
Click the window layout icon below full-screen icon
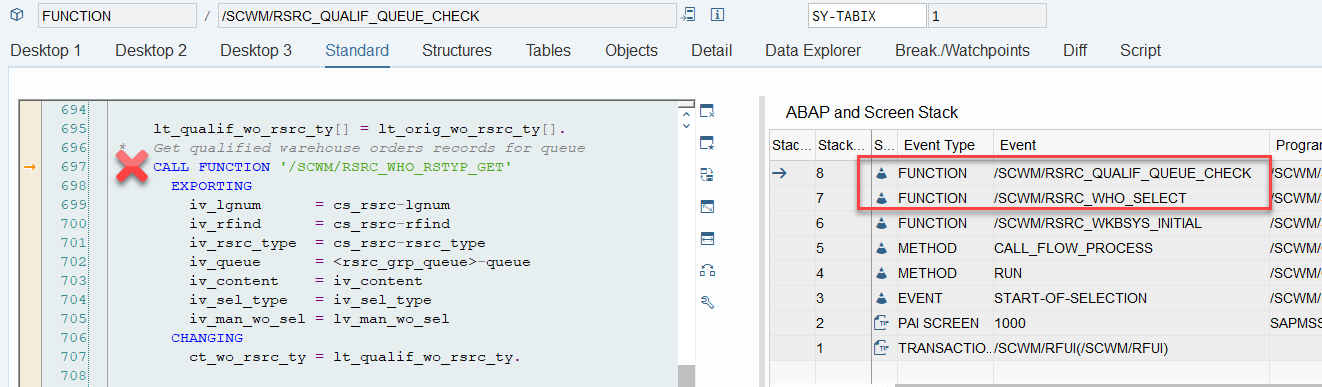pos(707,239)
